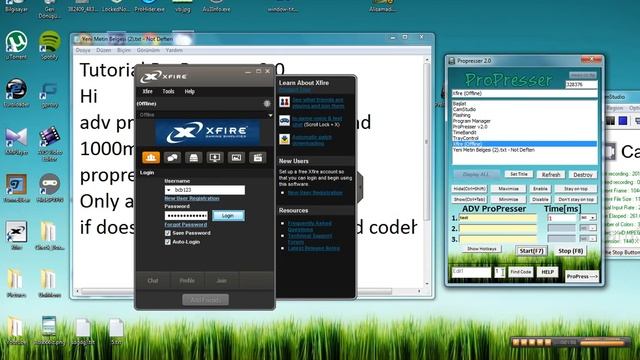Open the Xfire screenshots tab icon

pyautogui.click(x=236, y=158)
